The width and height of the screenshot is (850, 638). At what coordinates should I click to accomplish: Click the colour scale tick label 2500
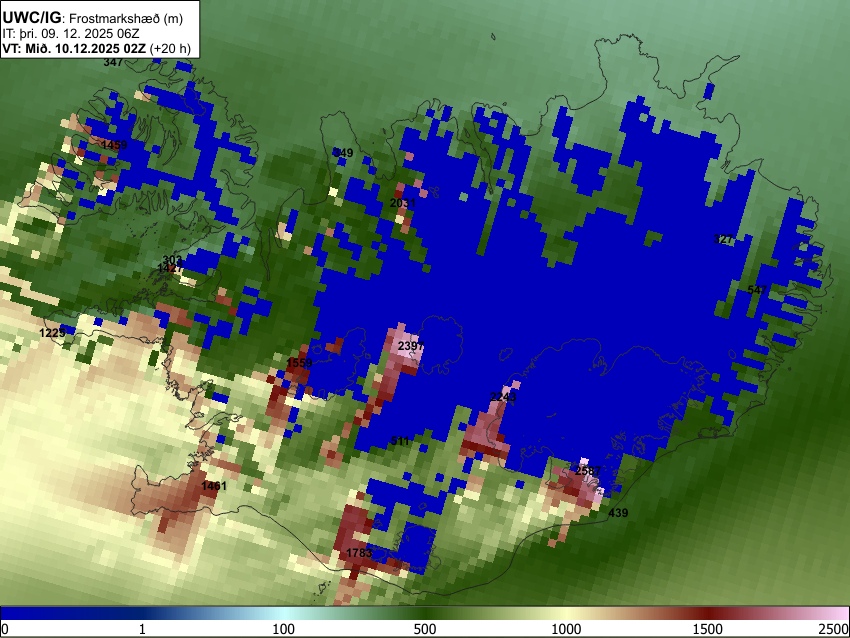click(x=834, y=629)
